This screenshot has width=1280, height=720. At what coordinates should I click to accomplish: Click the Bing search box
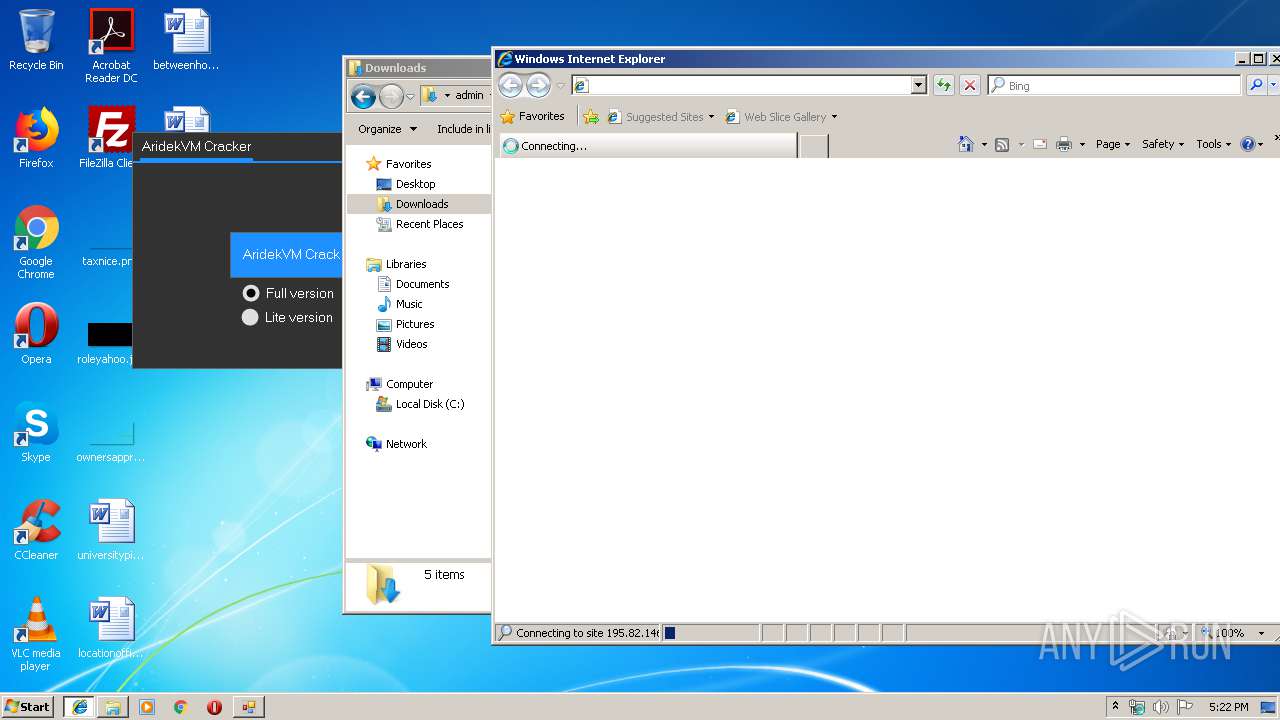(1114, 86)
